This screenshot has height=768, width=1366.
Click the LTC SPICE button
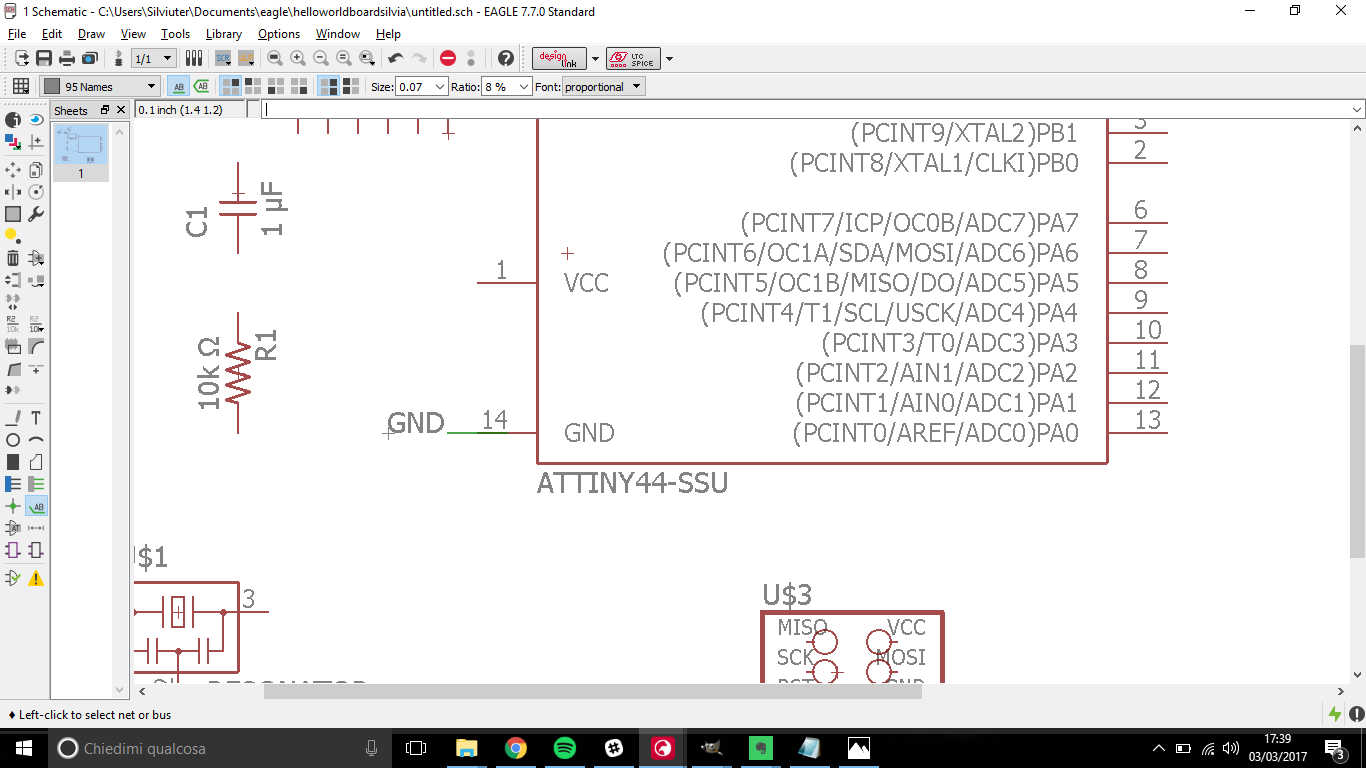[x=633, y=58]
